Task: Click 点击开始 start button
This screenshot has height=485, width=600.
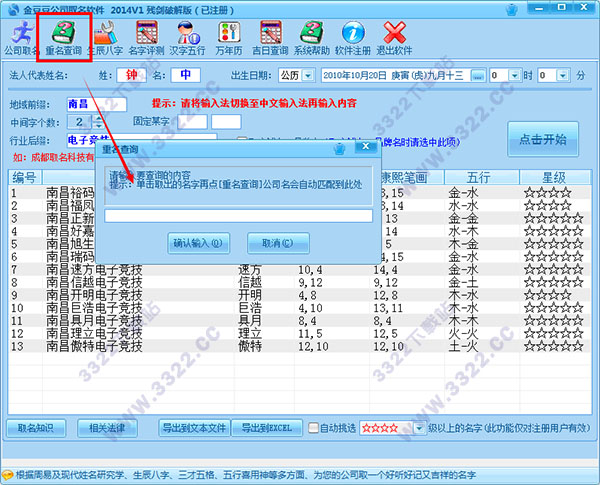Action: coord(543,139)
